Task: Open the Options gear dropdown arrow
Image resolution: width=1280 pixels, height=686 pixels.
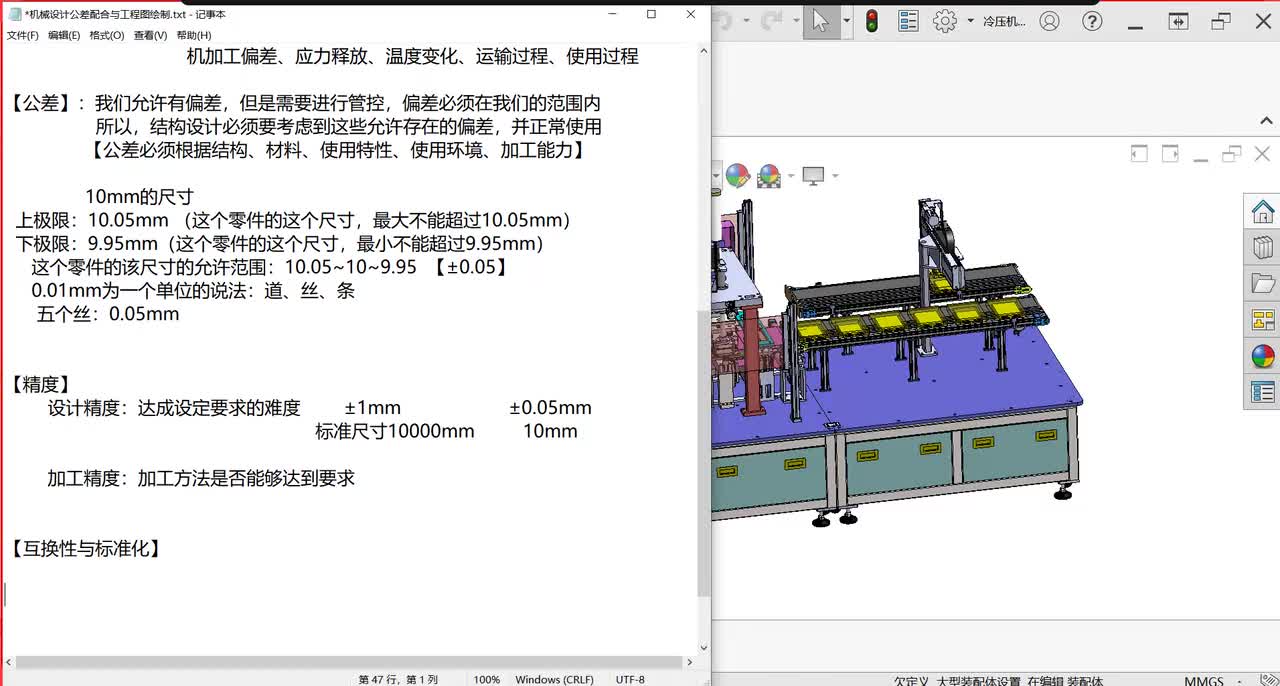Action: coord(969,21)
